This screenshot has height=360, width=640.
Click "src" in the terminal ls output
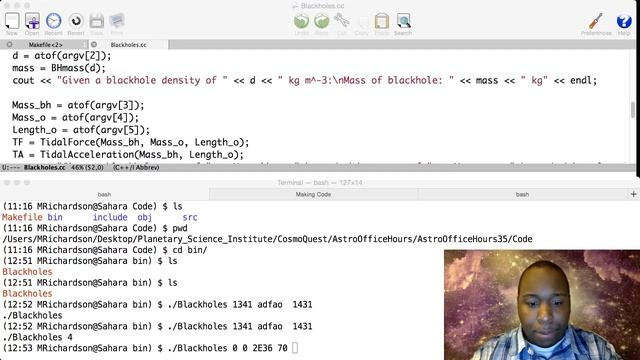coord(190,217)
